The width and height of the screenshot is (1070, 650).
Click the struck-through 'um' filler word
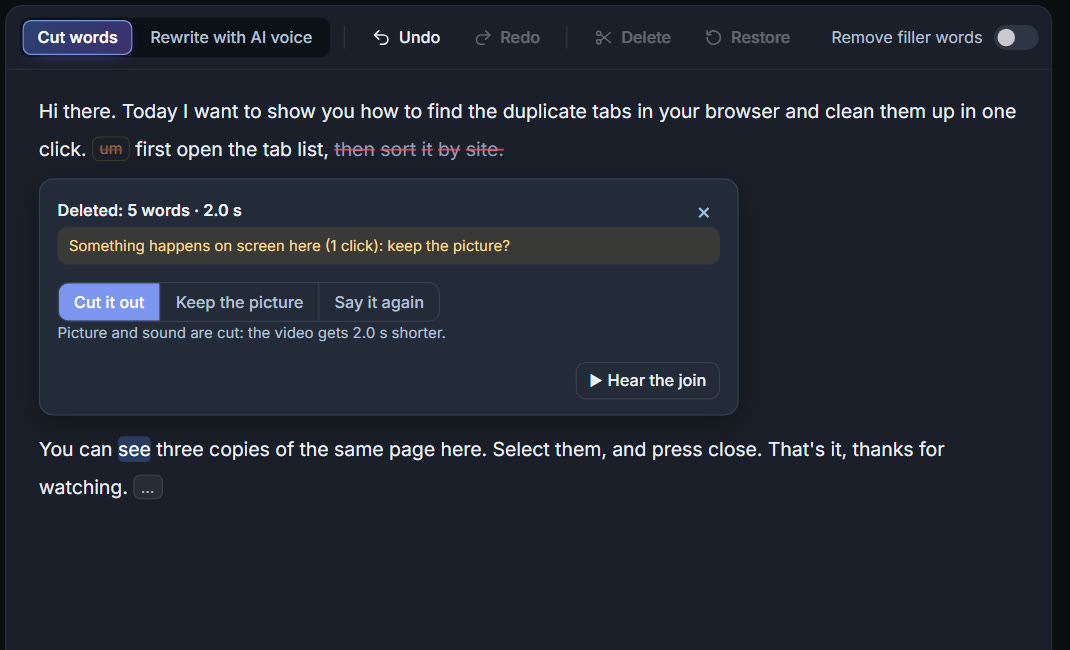click(x=111, y=149)
